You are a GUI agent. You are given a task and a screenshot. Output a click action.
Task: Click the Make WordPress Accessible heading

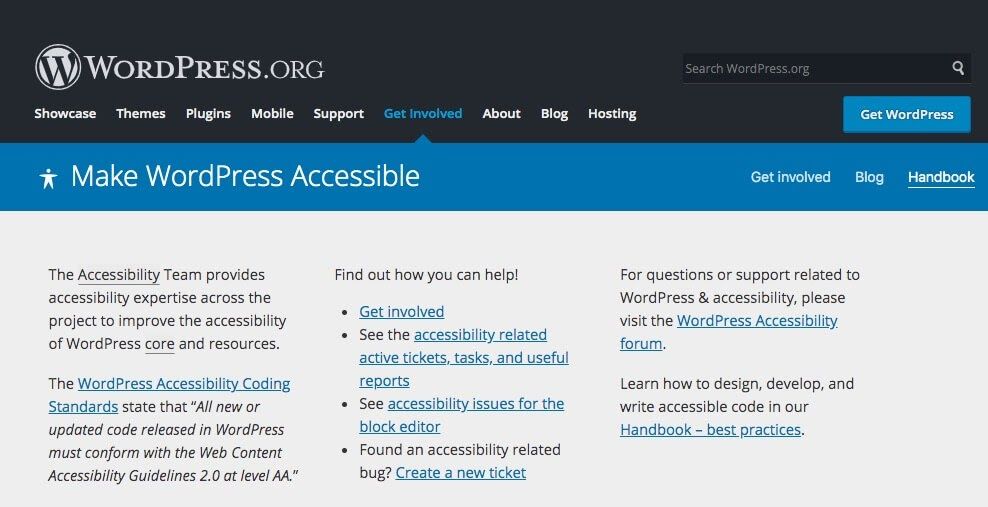point(245,177)
